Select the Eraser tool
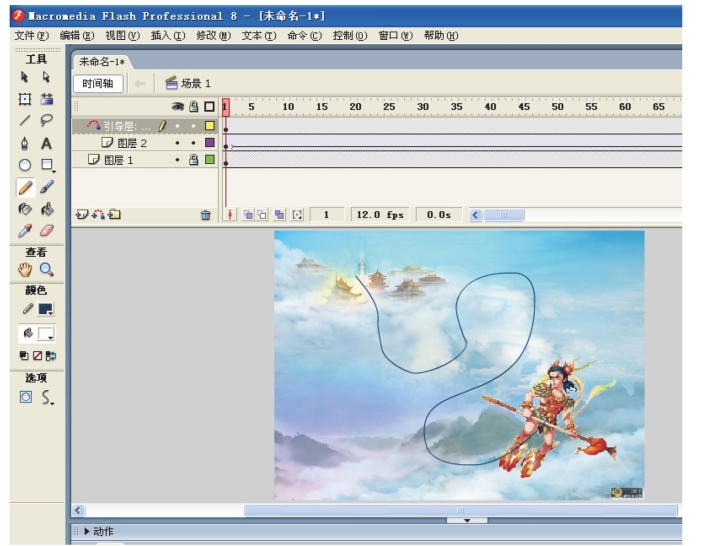Viewport: 721px width, 546px height. click(47, 230)
